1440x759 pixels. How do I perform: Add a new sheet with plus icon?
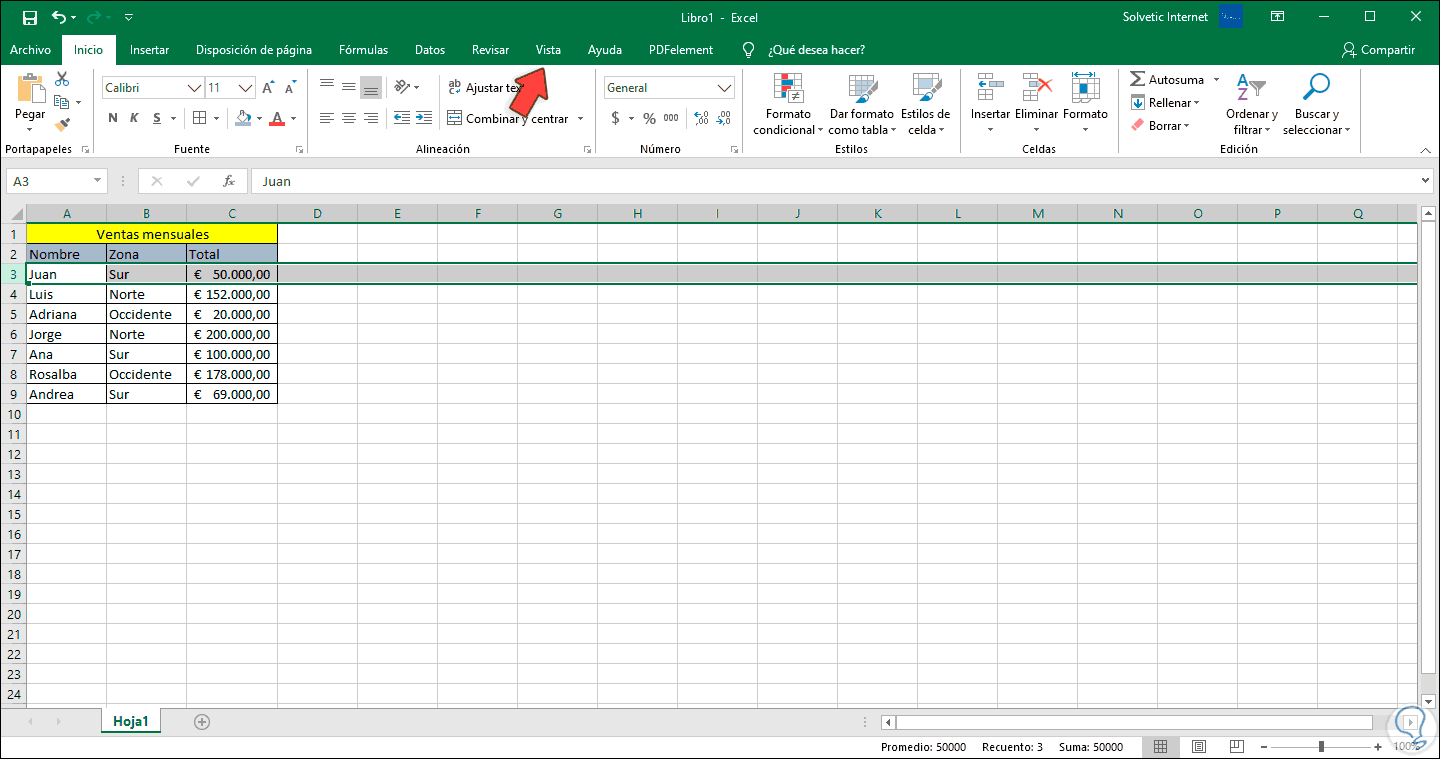(x=202, y=721)
